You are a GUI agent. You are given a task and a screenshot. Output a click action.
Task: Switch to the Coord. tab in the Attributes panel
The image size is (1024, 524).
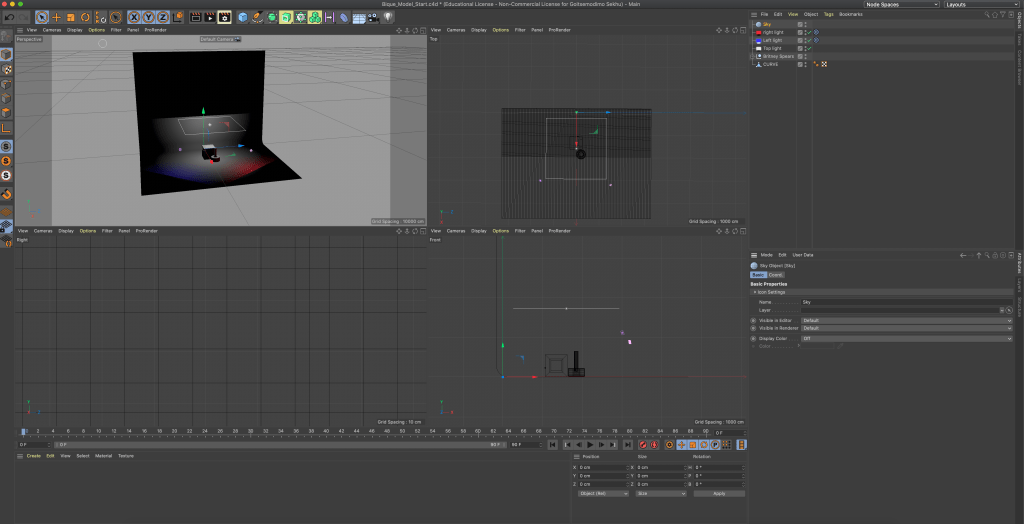coord(776,274)
